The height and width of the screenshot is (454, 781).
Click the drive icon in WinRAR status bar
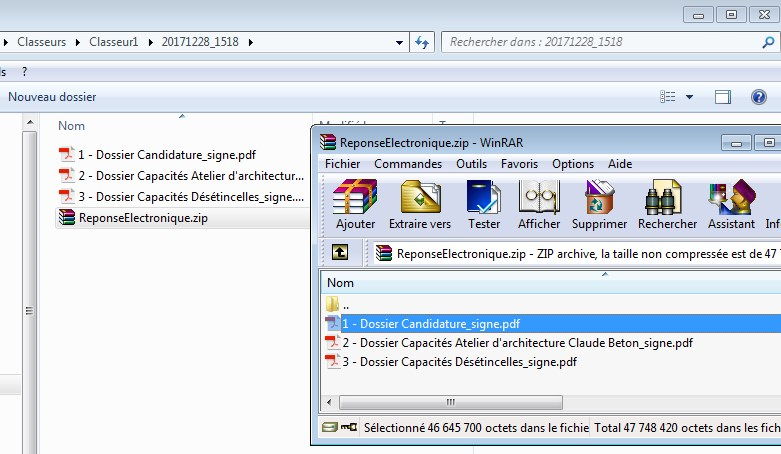pyautogui.click(x=329, y=427)
